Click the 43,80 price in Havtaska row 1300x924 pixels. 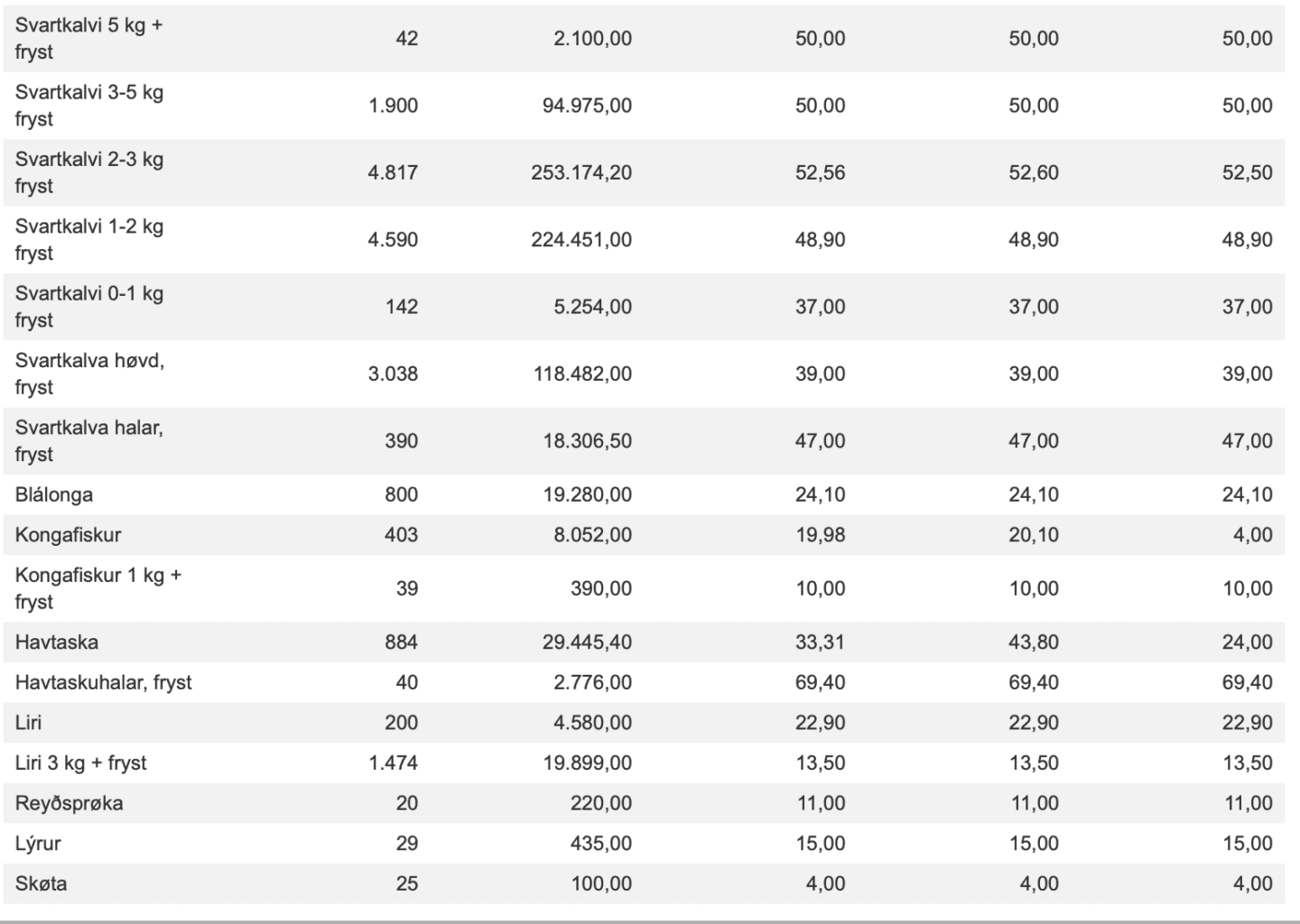tap(1034, 642)
